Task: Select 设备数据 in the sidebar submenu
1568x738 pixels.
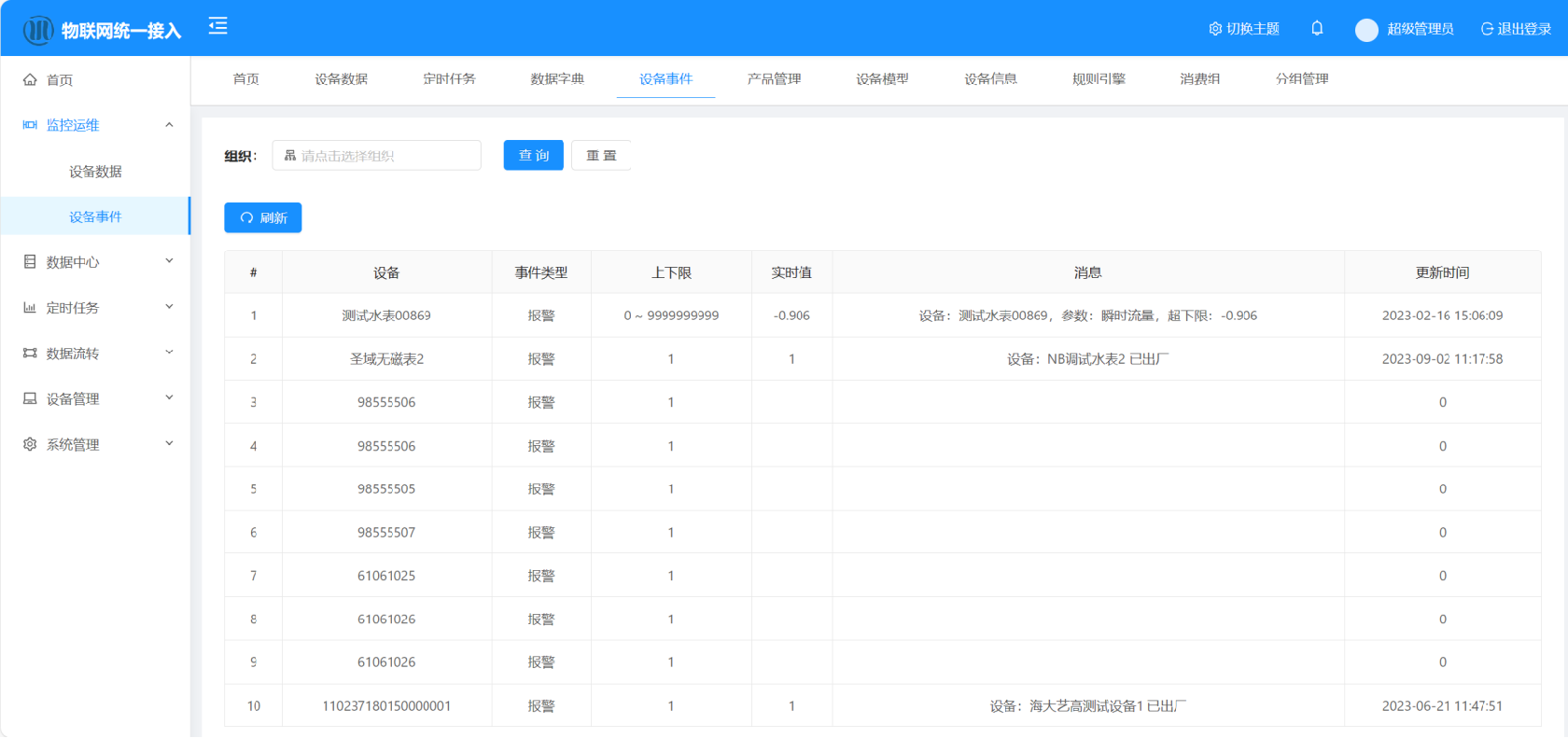Action: pyautogui.click(x=95, y=172)
